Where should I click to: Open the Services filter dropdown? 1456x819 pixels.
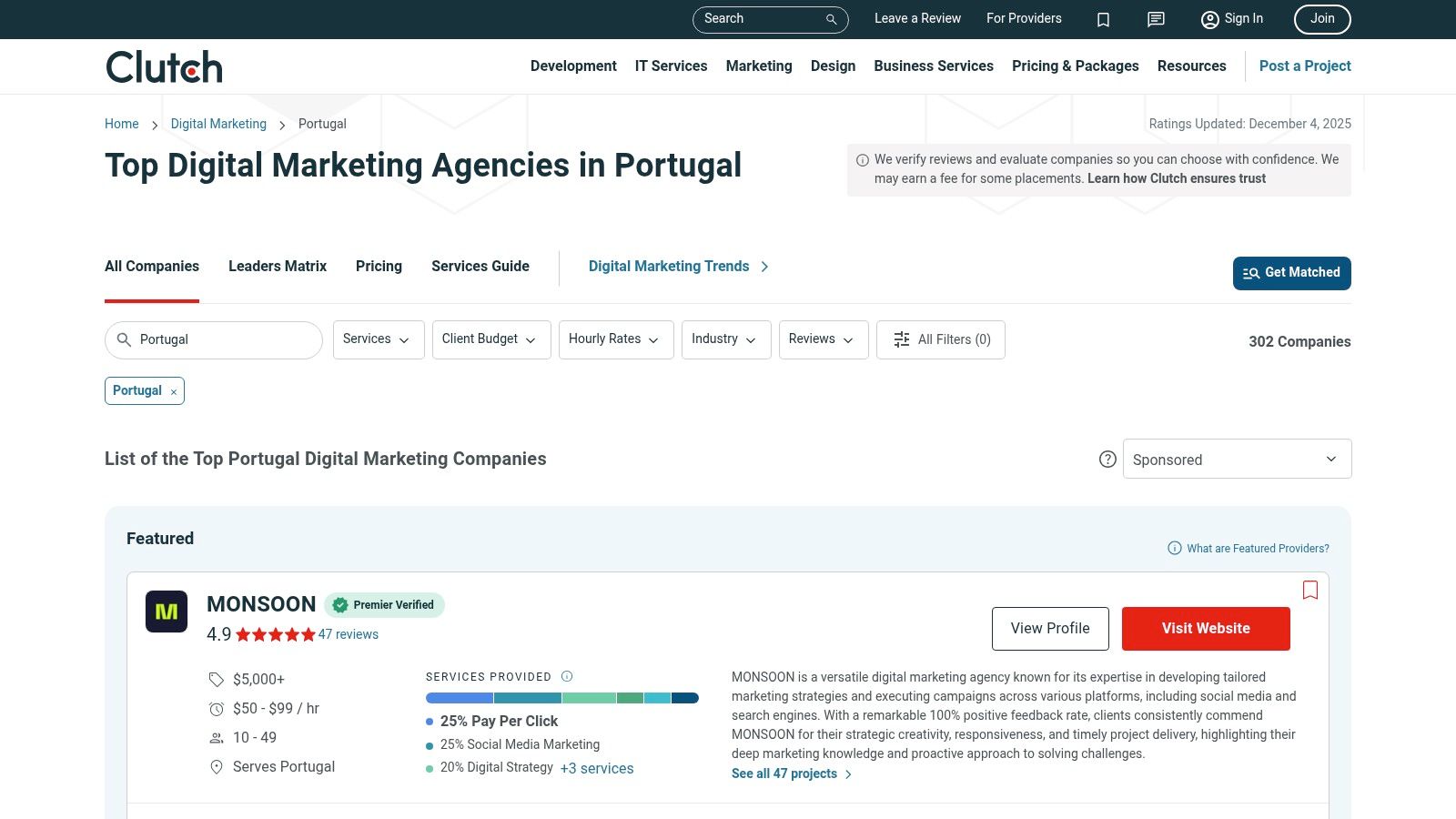coord(378,339)
